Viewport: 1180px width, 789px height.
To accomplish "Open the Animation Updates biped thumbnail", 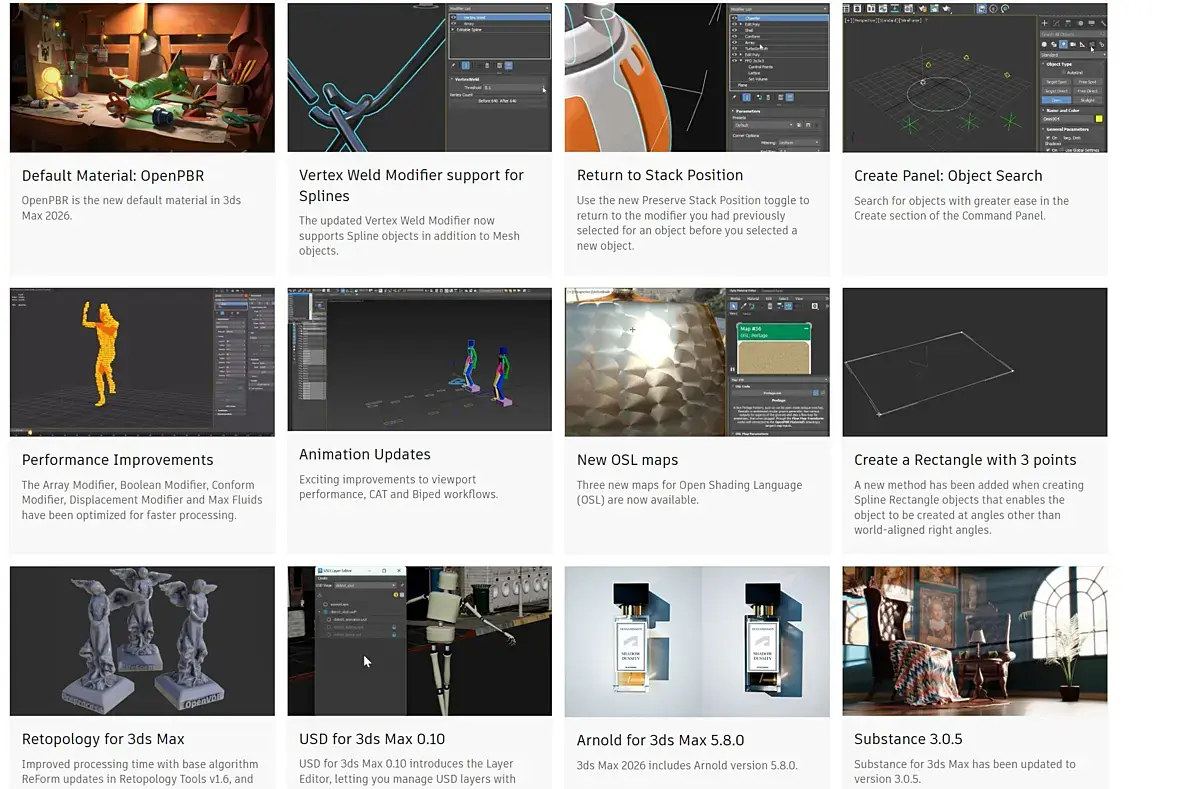I will (x=419, y=359).
